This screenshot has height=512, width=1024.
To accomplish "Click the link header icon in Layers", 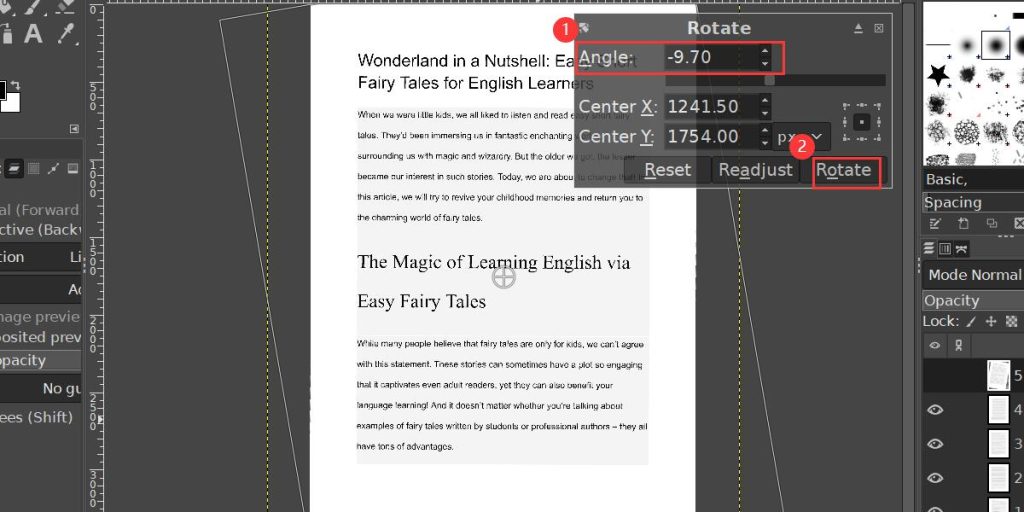I will (x=958, y=345).
